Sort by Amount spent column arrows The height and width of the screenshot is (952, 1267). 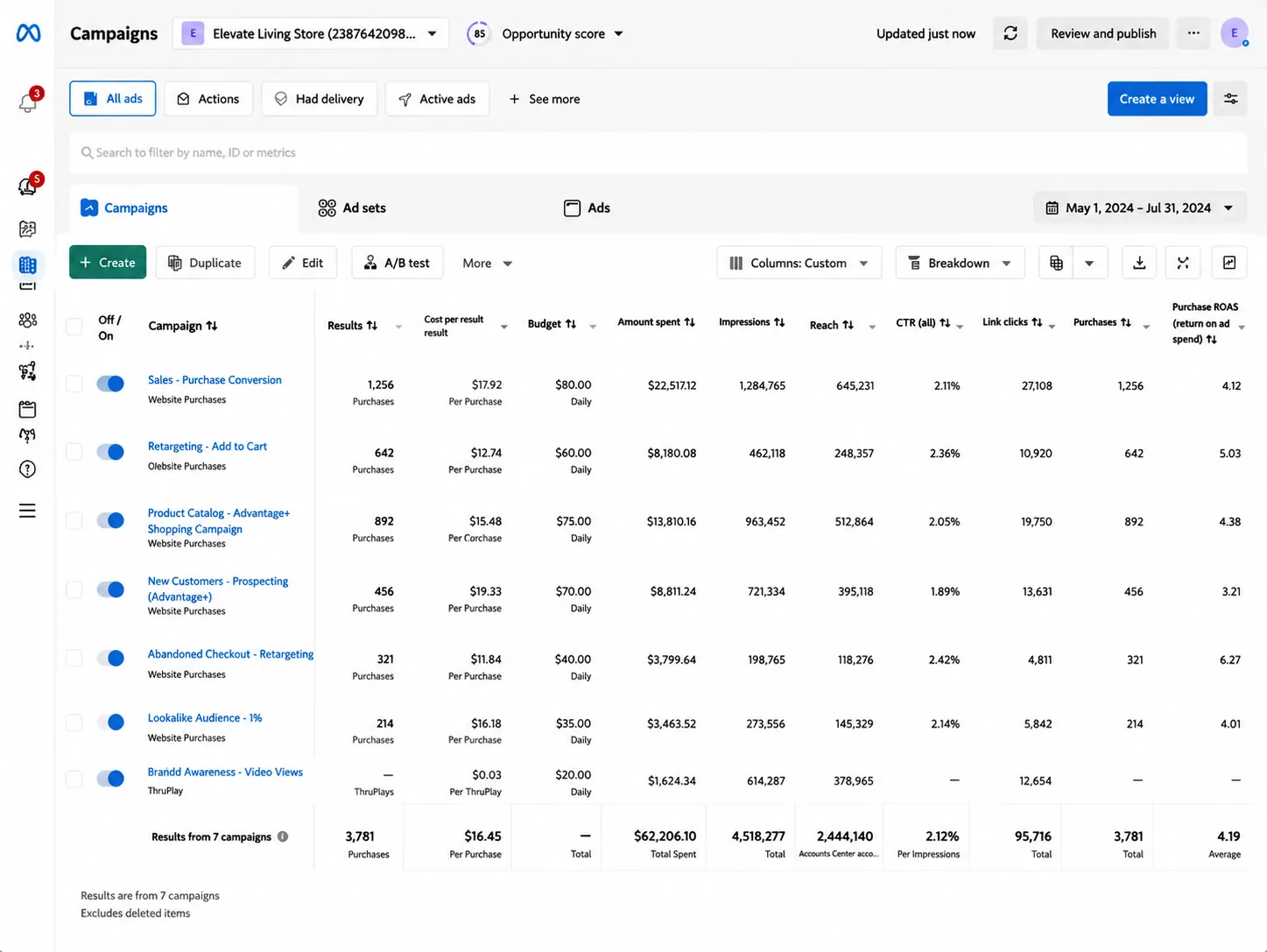click(x=690, y=322)
